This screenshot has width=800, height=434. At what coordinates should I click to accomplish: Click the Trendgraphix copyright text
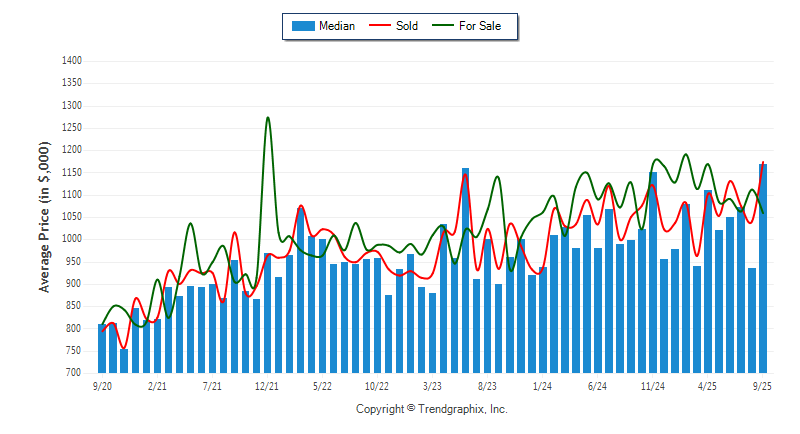pos(431,409)
